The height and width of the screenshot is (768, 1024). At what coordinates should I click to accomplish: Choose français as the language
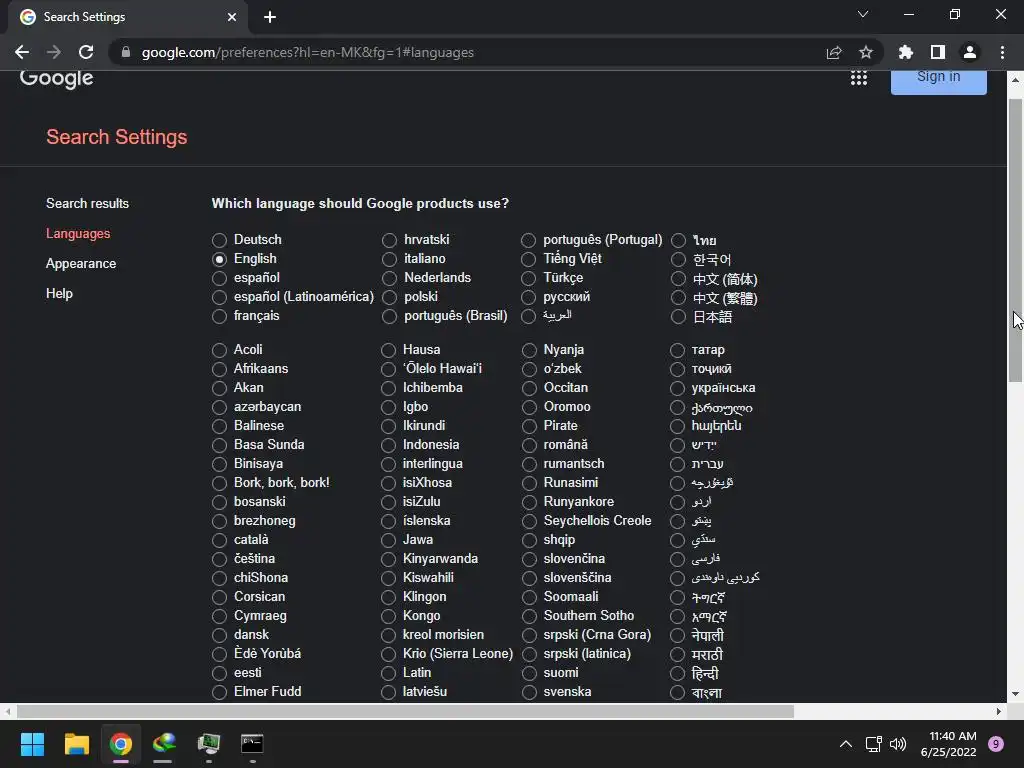[219, 316]
